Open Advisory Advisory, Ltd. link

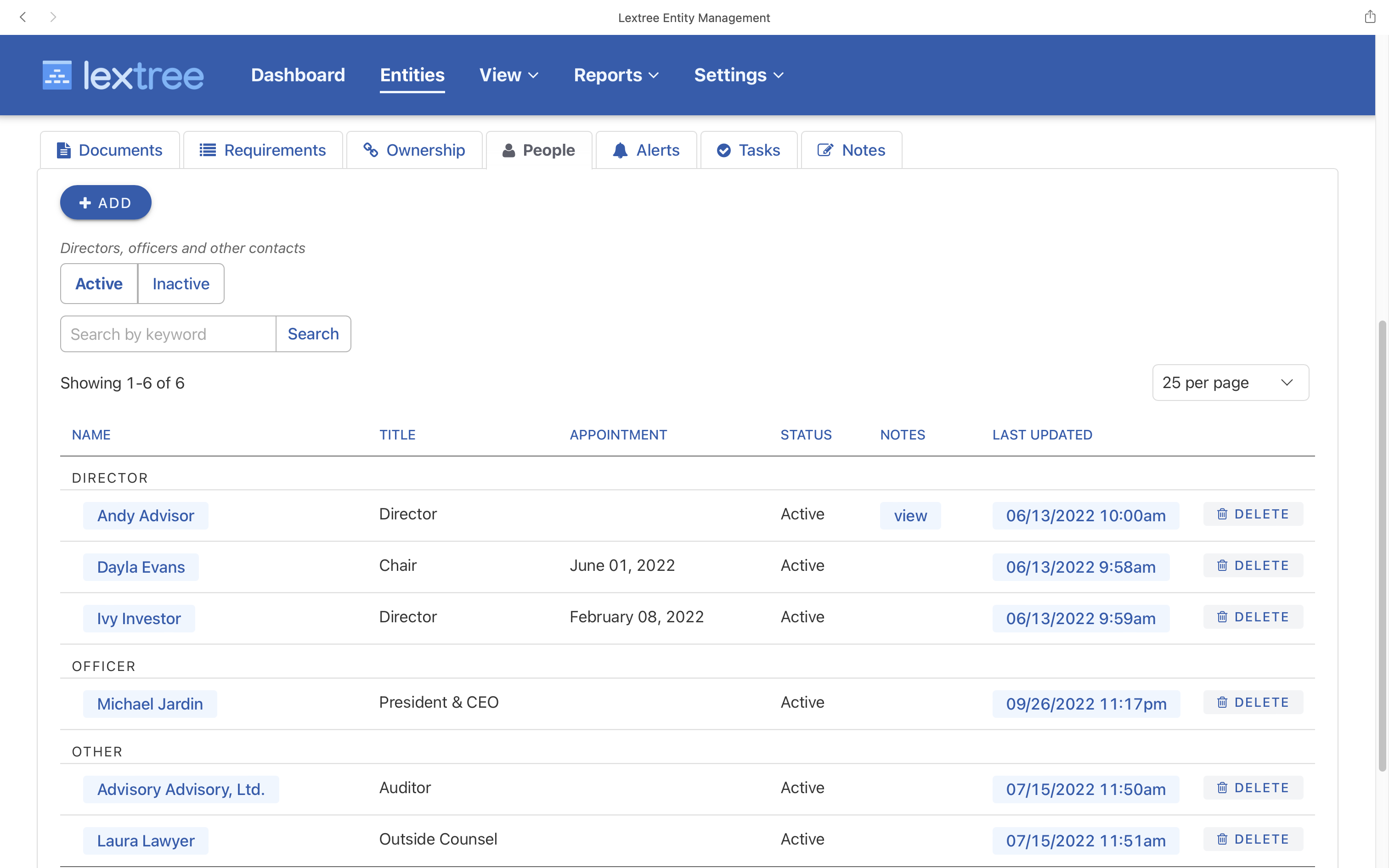(x=181, y=789)
